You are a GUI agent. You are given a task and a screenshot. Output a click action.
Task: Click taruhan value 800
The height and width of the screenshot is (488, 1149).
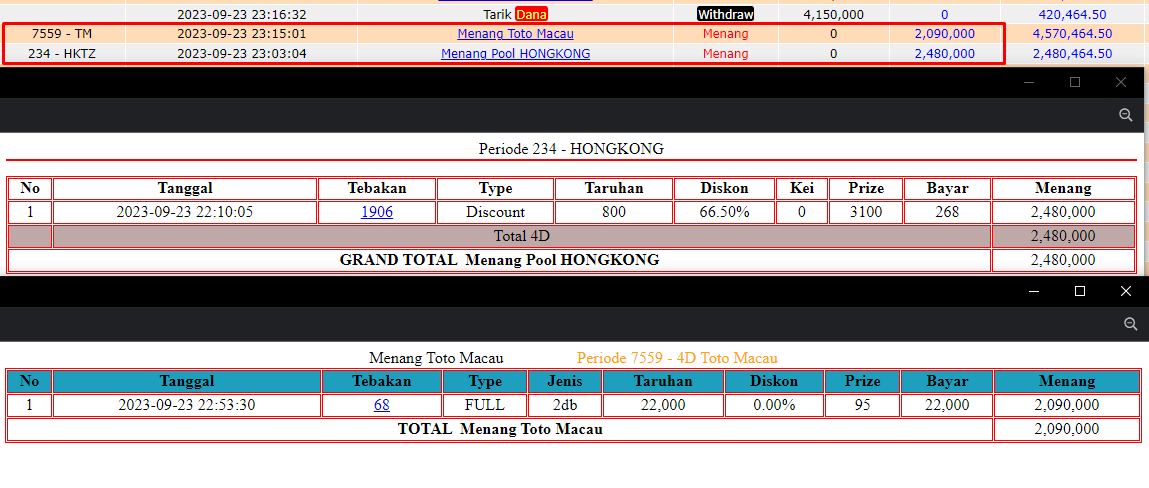614,212
